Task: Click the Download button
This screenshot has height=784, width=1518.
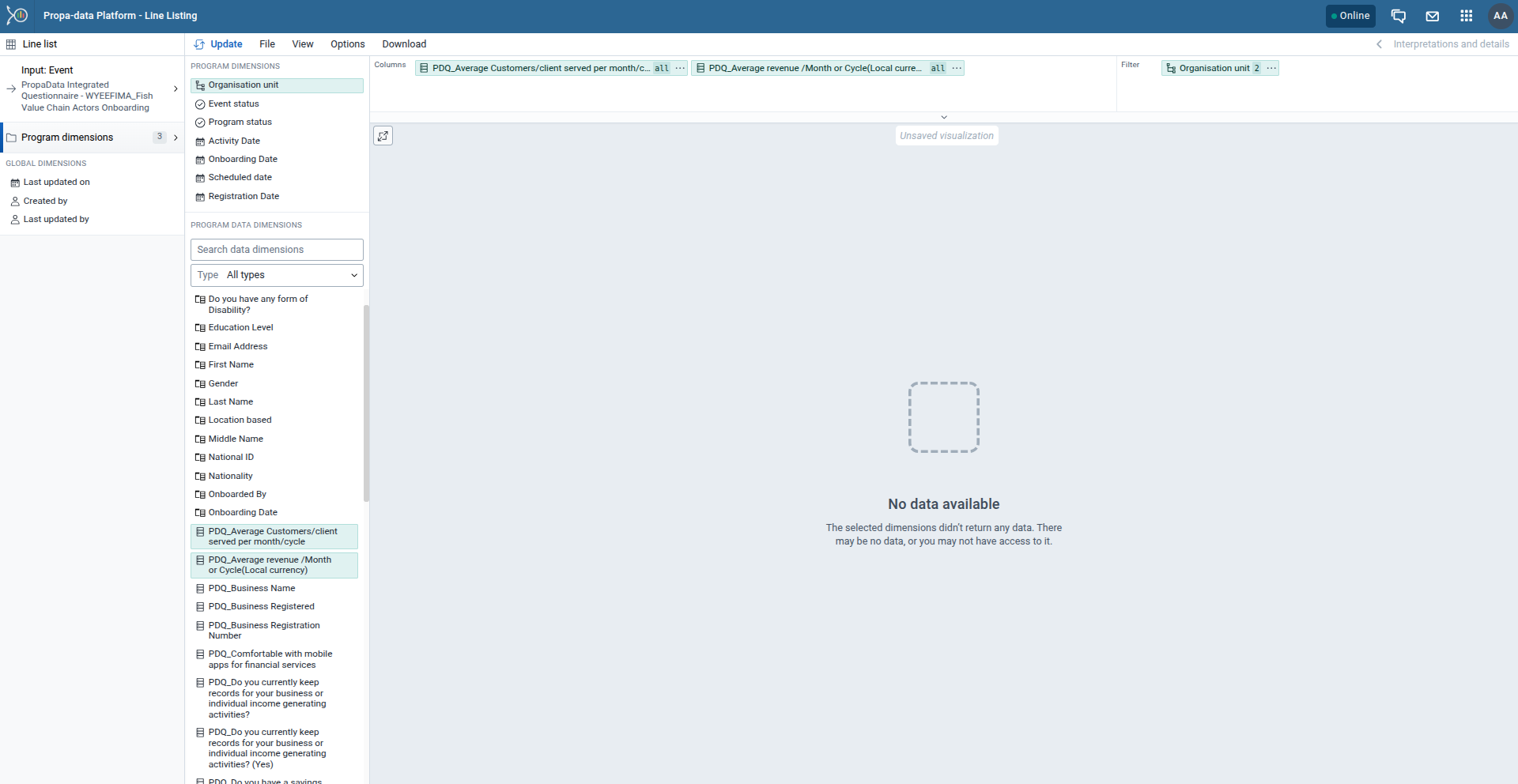Action: (x=404, y=44)
